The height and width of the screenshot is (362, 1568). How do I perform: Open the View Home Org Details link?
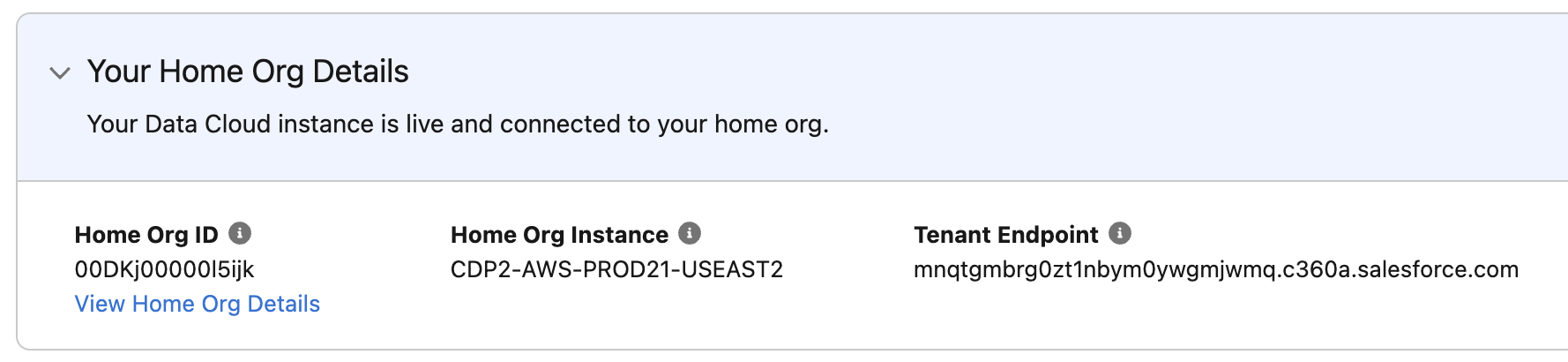[x=197, y=304]
